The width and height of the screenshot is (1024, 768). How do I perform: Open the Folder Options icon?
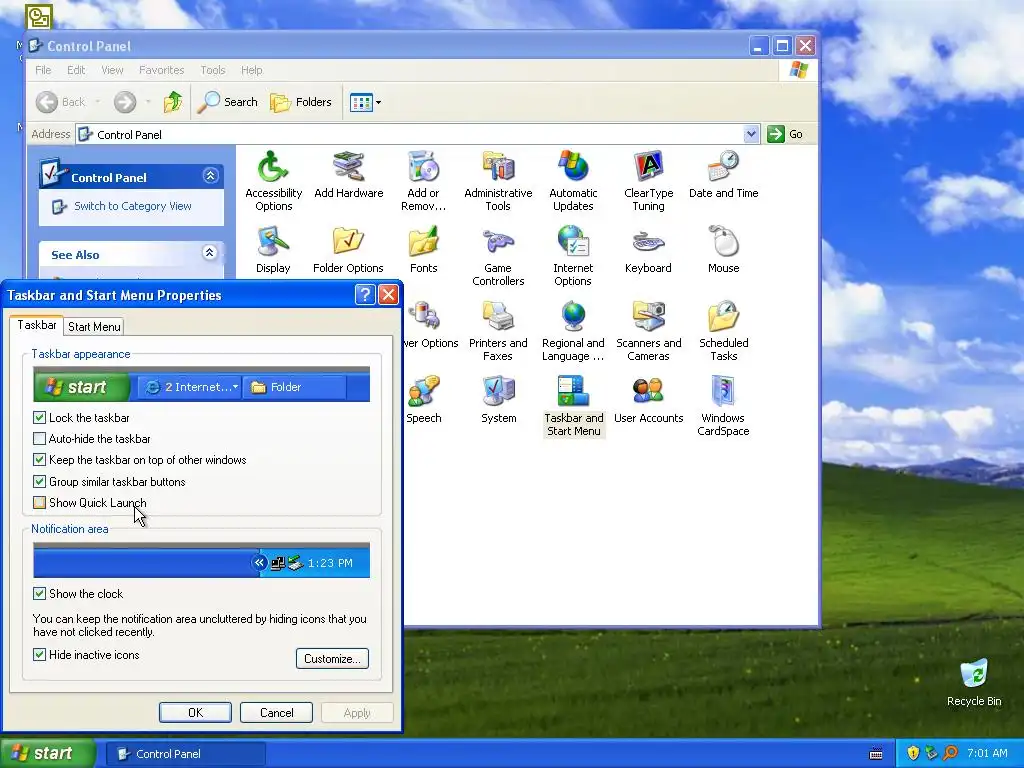coord(348,249)
